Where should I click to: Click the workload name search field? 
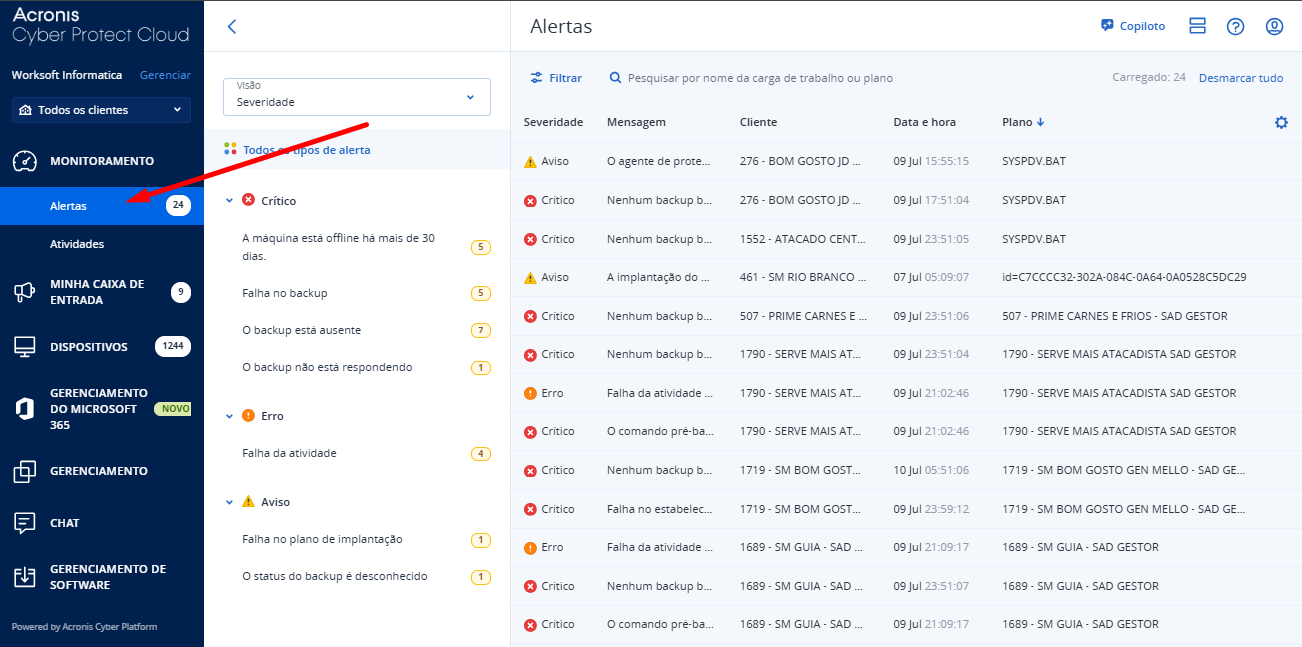[760, 78]
